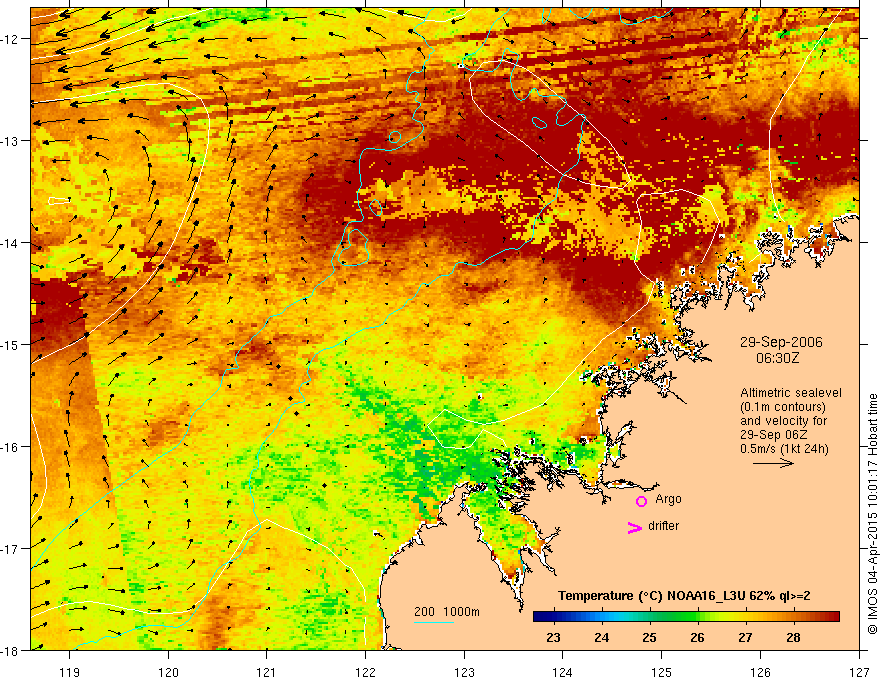Click latitude axis label -14
Screen dimensions: 880x680
[x=11, y=243]
